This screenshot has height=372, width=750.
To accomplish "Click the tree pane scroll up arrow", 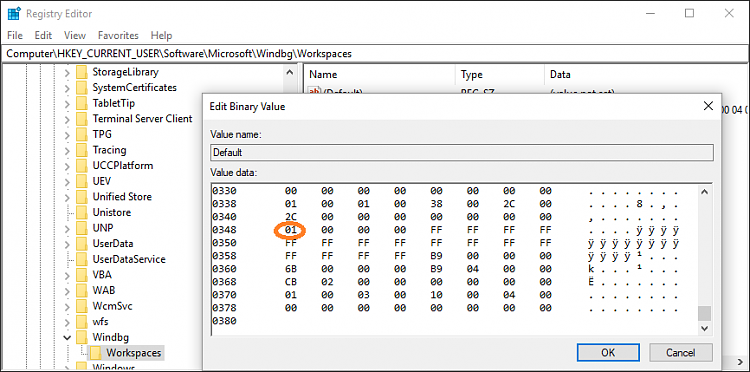I will tap(289, 73).
